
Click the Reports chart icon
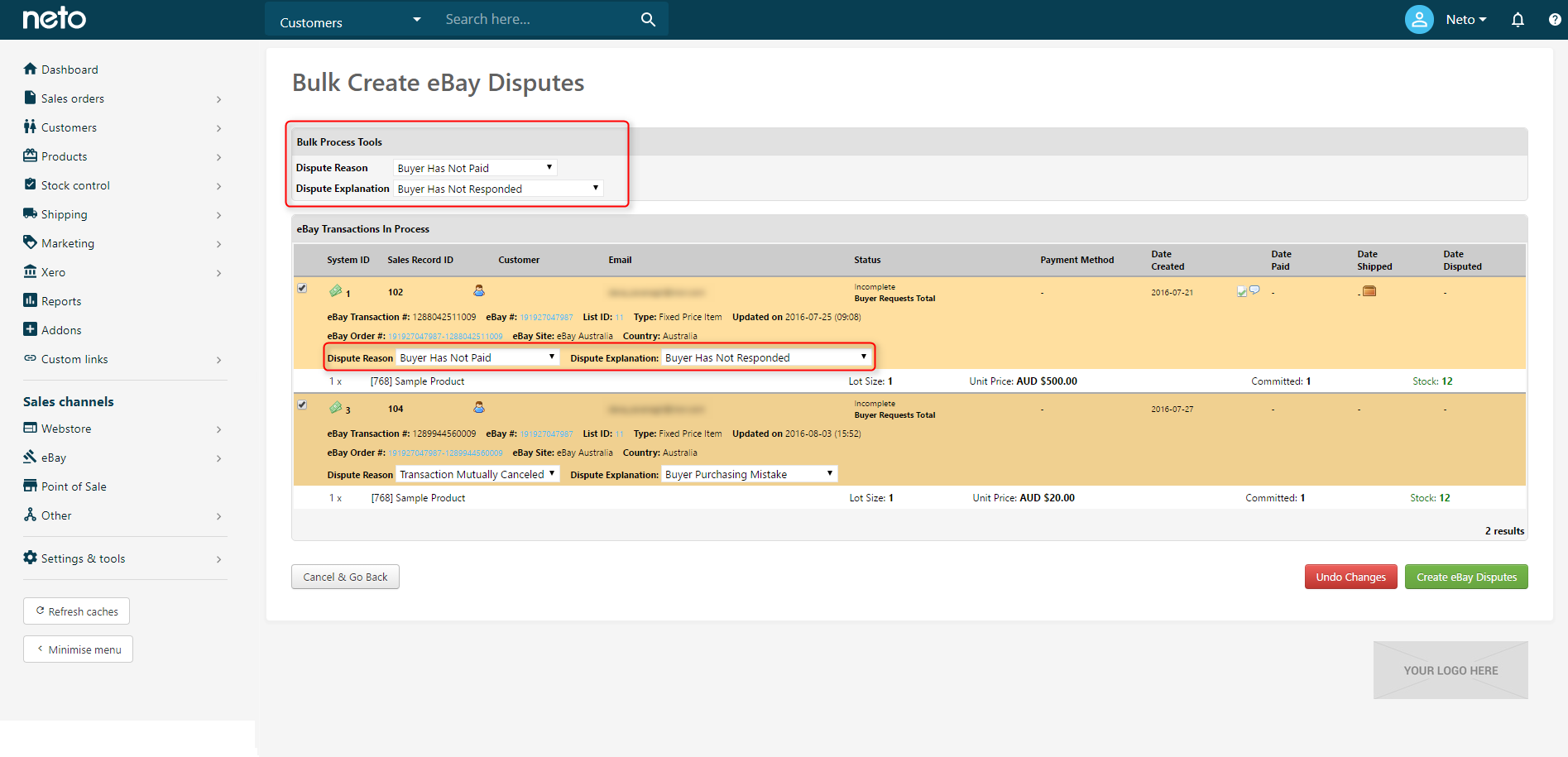(x=31, y=300)
